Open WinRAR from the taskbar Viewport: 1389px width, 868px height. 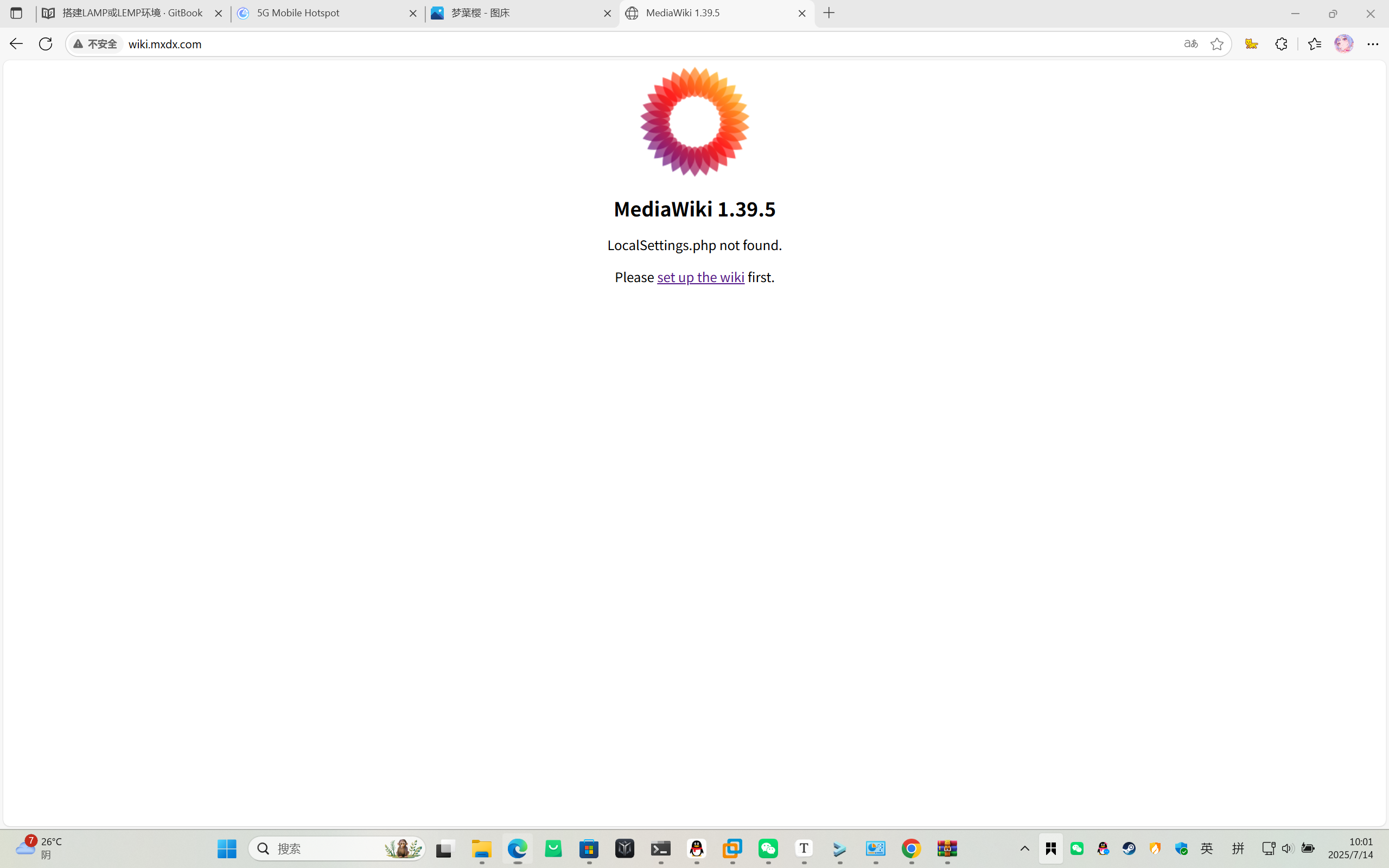pos(948,848)
